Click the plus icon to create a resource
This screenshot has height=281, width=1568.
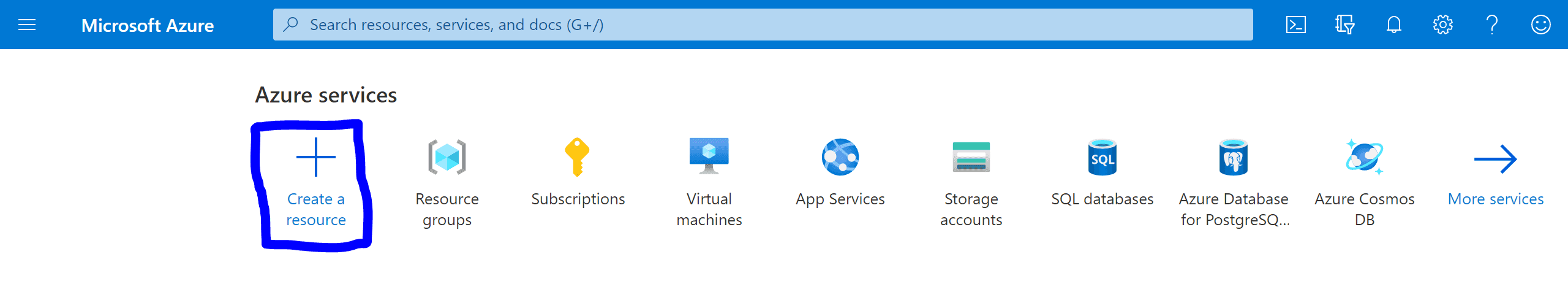[316, 157]
